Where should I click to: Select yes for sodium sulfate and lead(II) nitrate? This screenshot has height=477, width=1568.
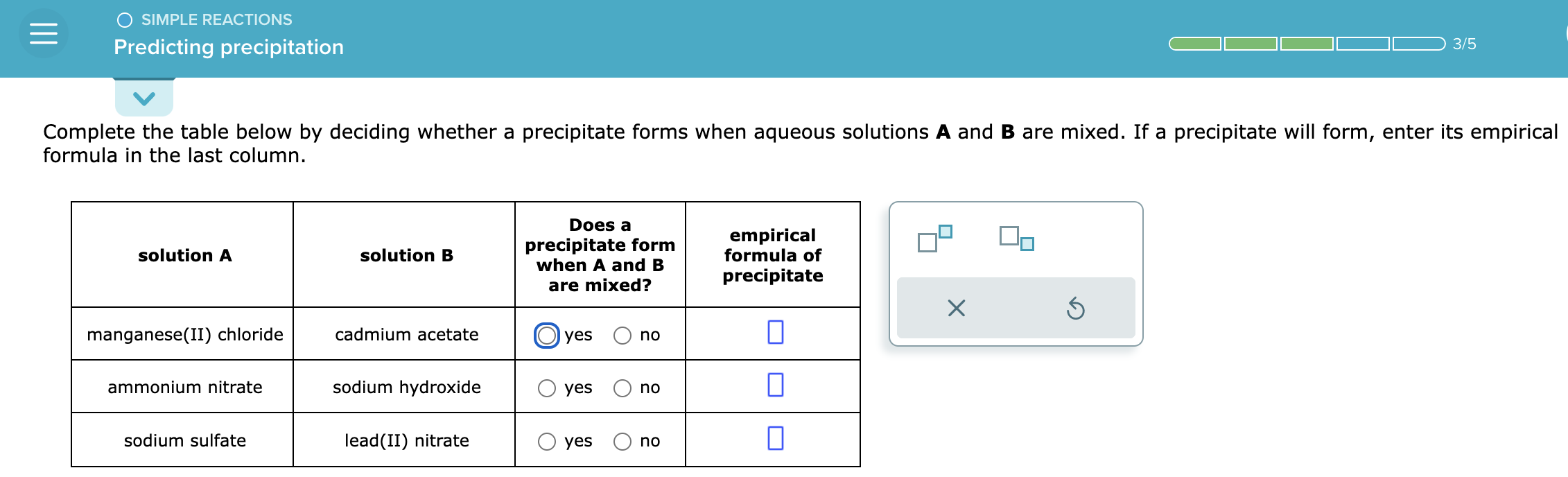coord(547,440)
